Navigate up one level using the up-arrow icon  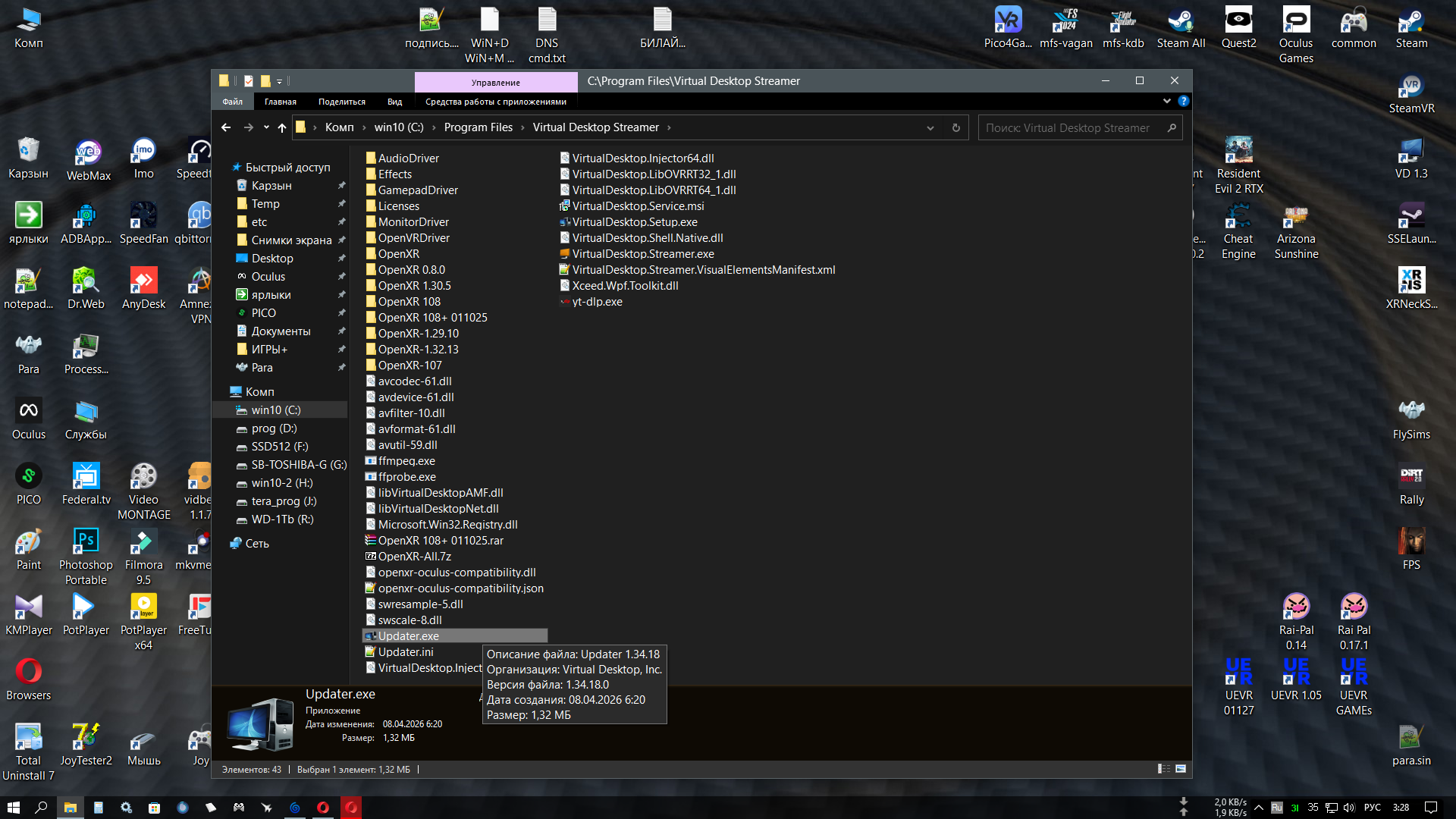(x=281, y=127)
